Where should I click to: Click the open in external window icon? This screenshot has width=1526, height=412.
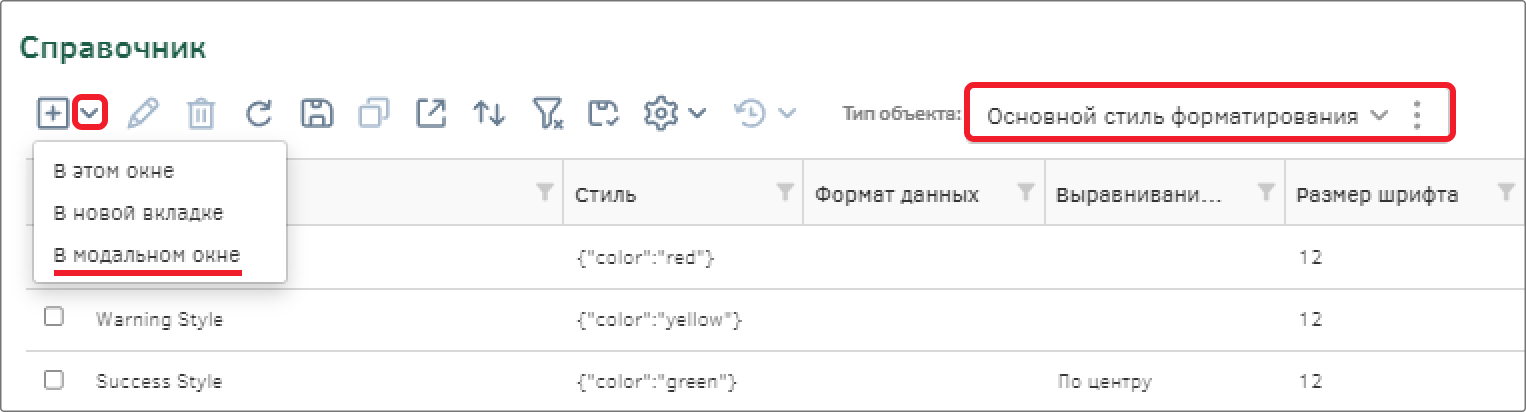coord(431,114)
